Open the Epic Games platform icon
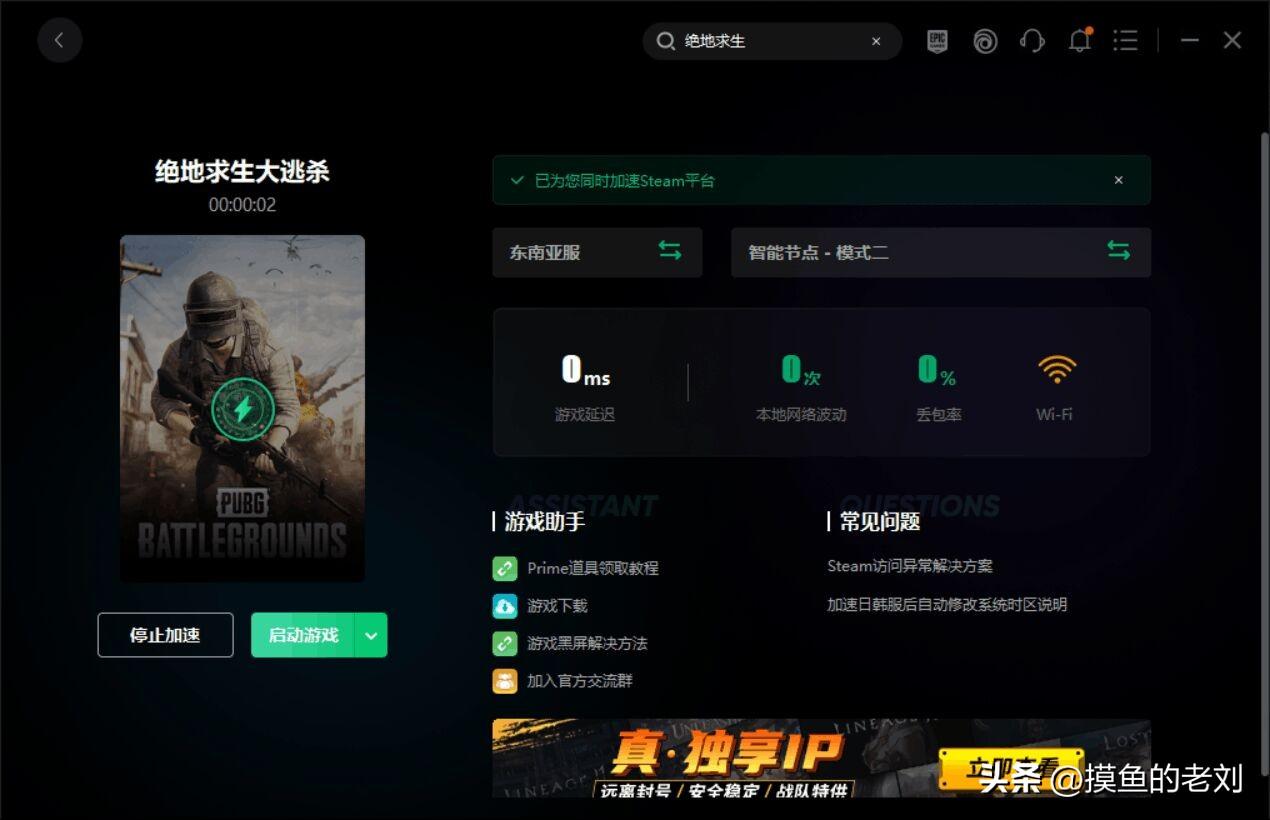This screenshot has height=820, width=1270. [937, 41]
